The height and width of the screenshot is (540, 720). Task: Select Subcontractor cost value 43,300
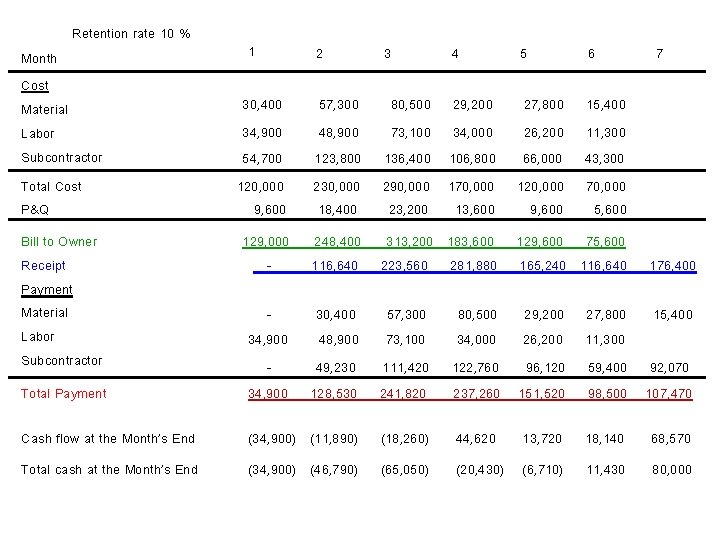pos(604,159)
